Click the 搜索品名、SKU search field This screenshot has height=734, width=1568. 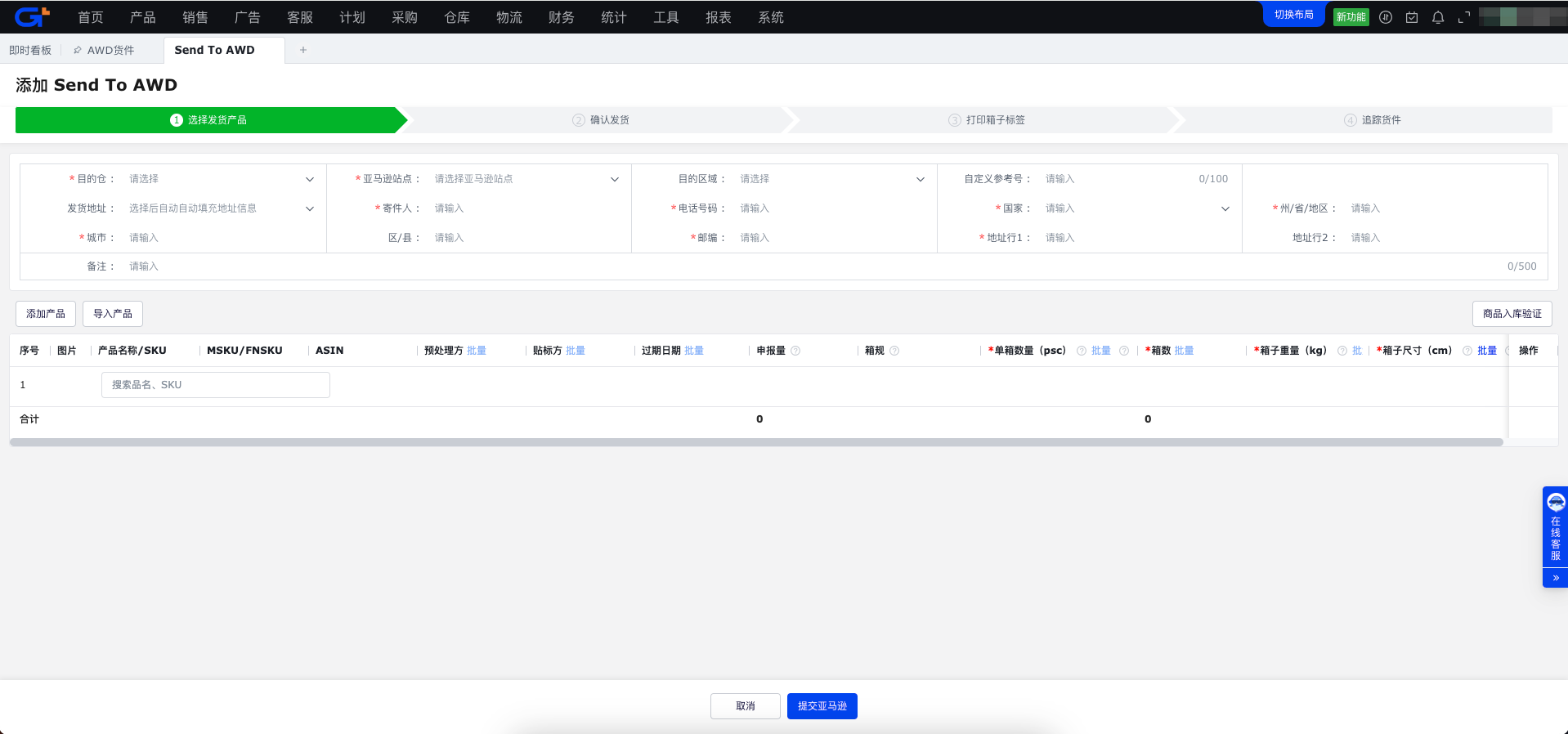pos(216,385)
